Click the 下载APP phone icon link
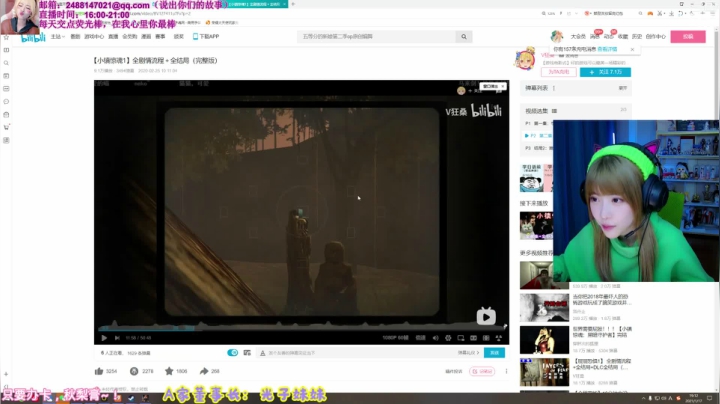Viewport: 720px width, 404px height. coord(206,36)
